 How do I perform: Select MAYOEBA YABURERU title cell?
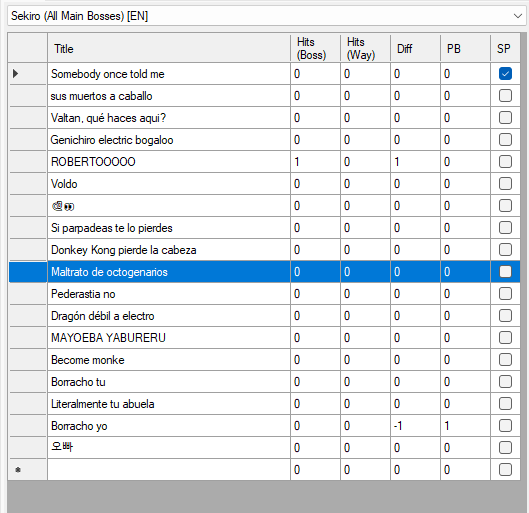point(169,338)
